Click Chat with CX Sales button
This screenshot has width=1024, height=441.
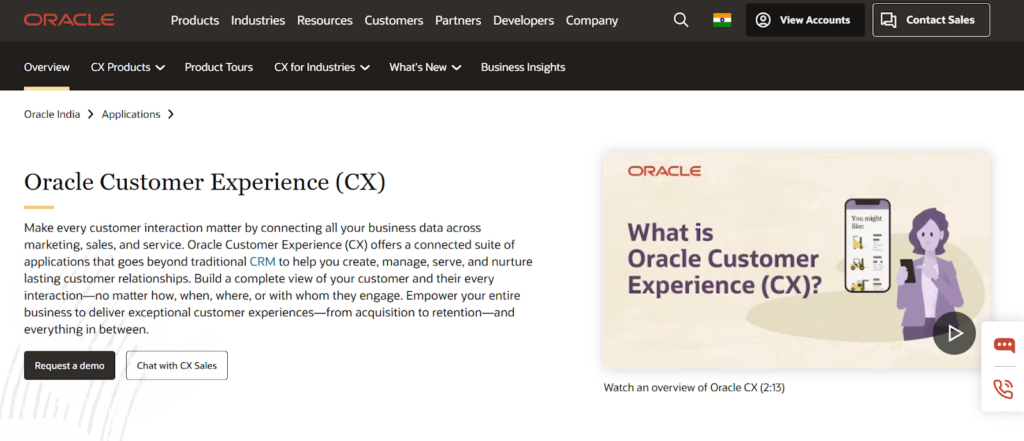pyautogui.click(x=177, y=366)
